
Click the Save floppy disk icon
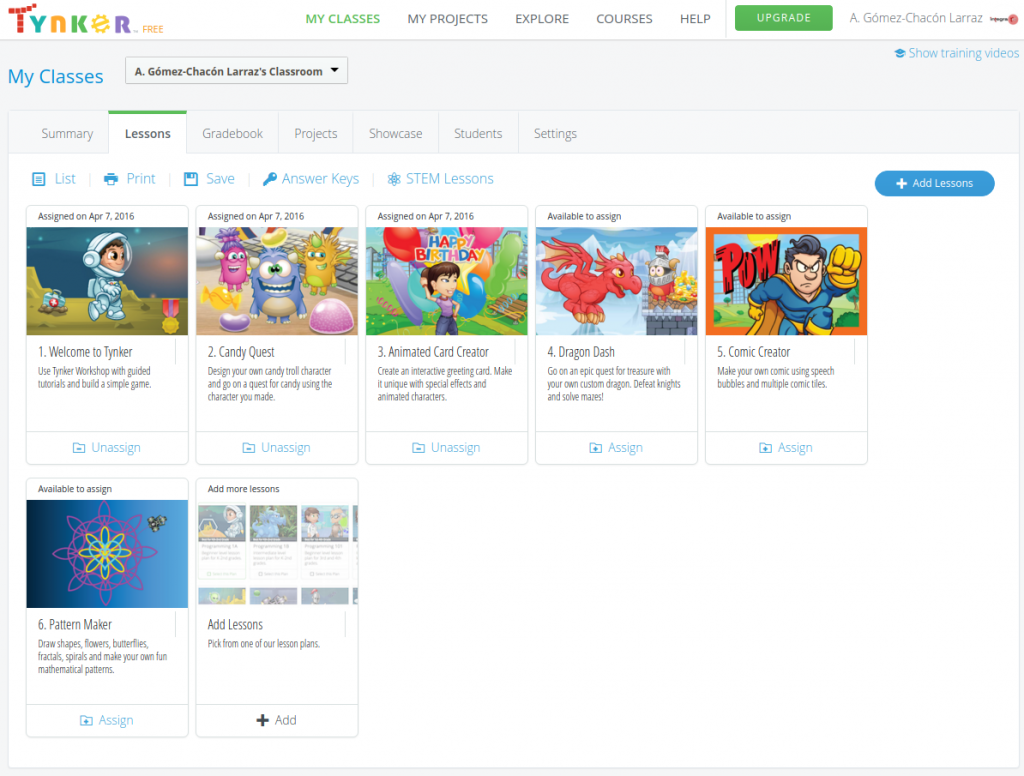coord(191,179)
